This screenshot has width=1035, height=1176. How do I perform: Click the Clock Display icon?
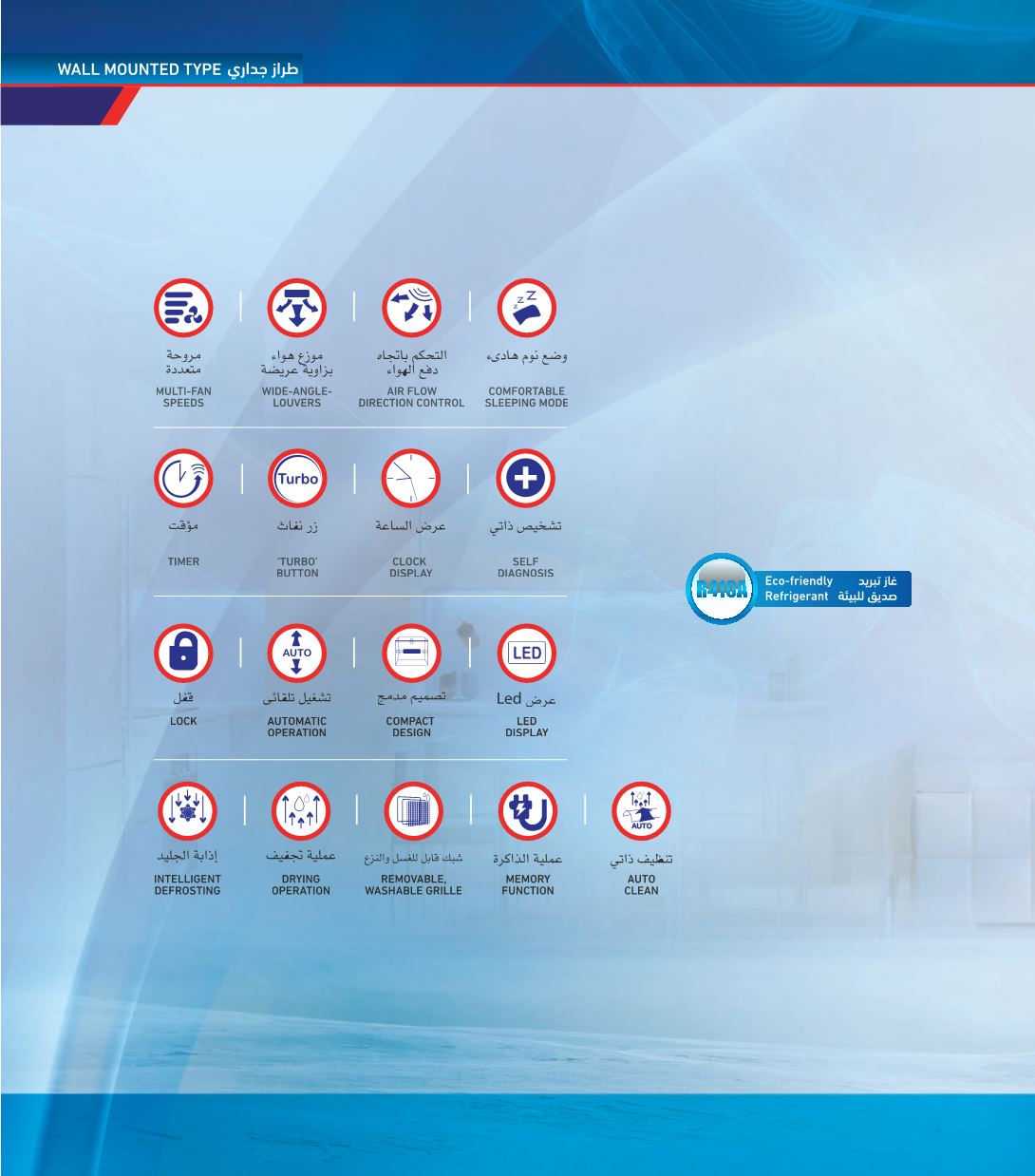point(411,479)
